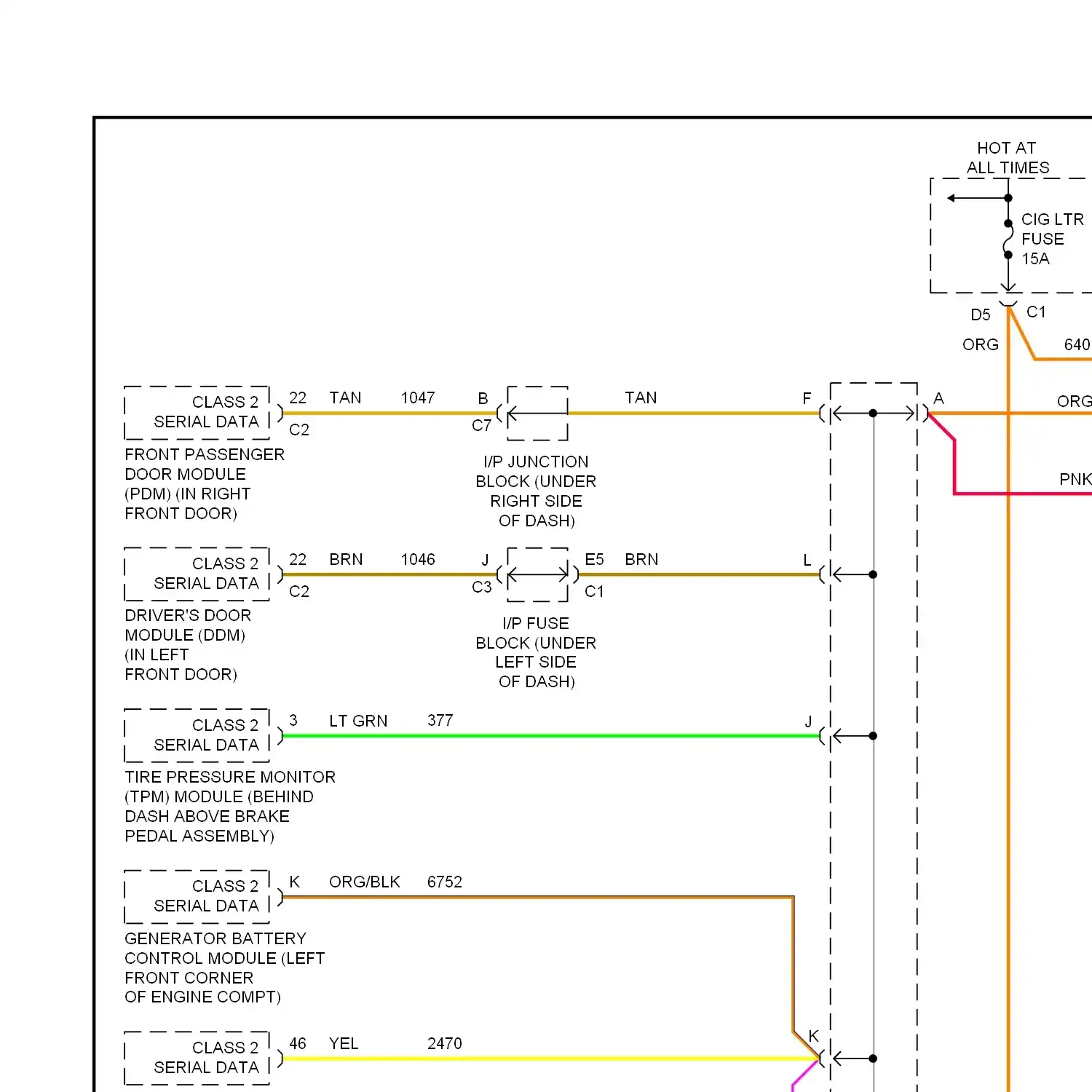Click the splice dot on terminal J line
The height and width of the screenshot is (1092, 1092).
click(873, 736)
